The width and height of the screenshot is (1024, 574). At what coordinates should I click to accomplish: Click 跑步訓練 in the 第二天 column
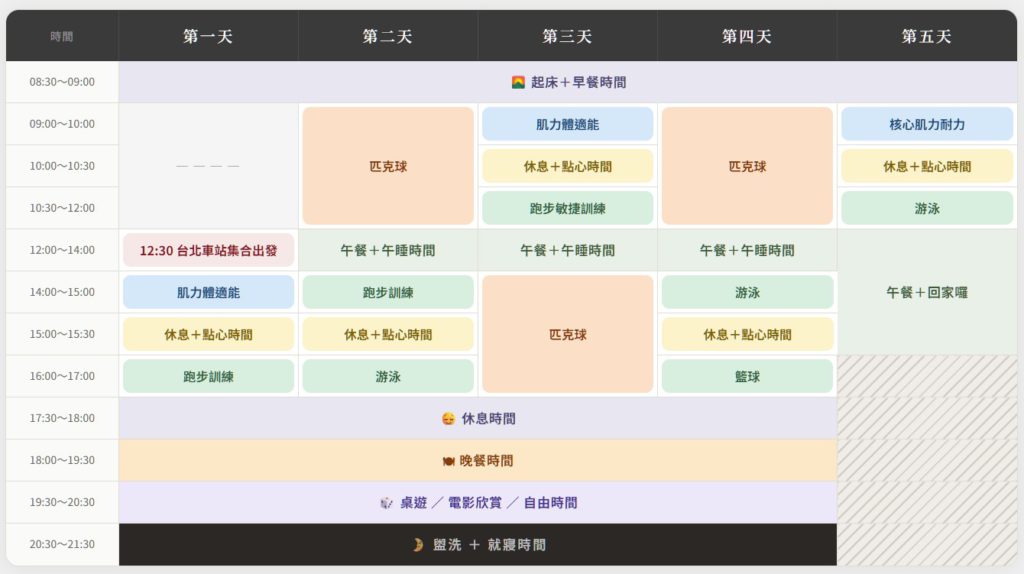pos(388,292)
